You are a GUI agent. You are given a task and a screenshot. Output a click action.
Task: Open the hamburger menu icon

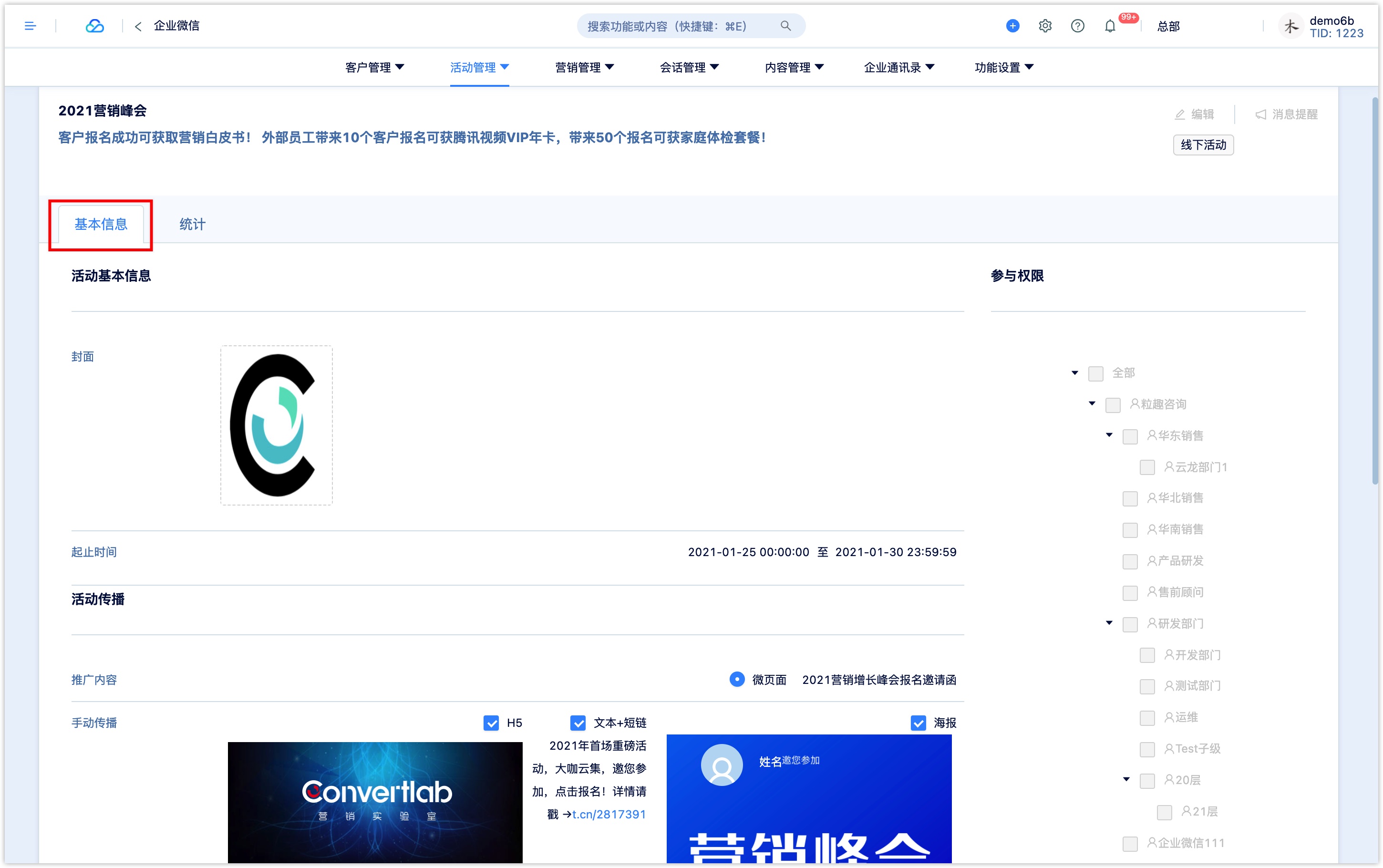31,26
